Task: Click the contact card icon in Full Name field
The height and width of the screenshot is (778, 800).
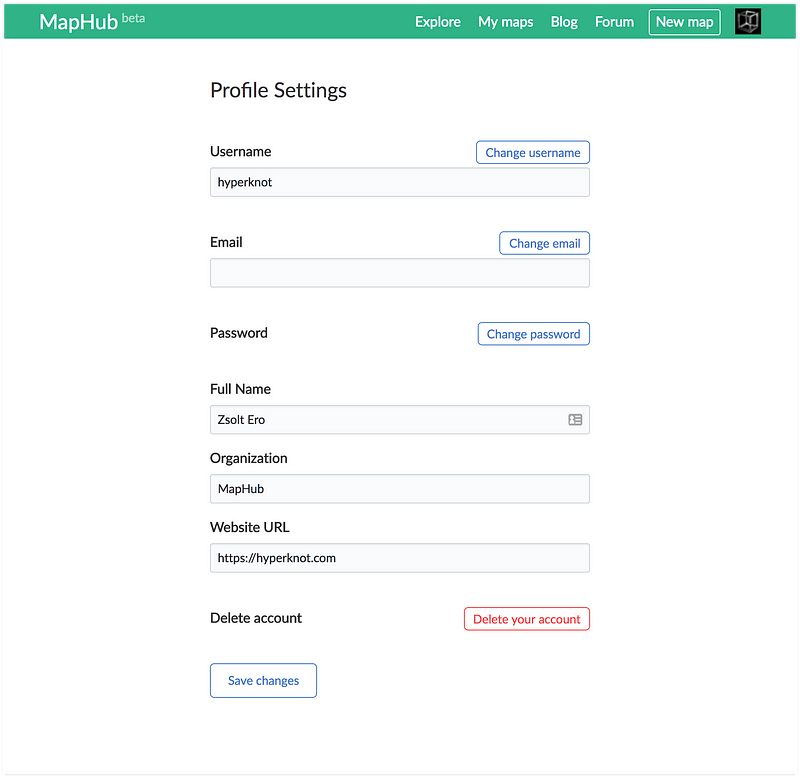Action: 575,420
